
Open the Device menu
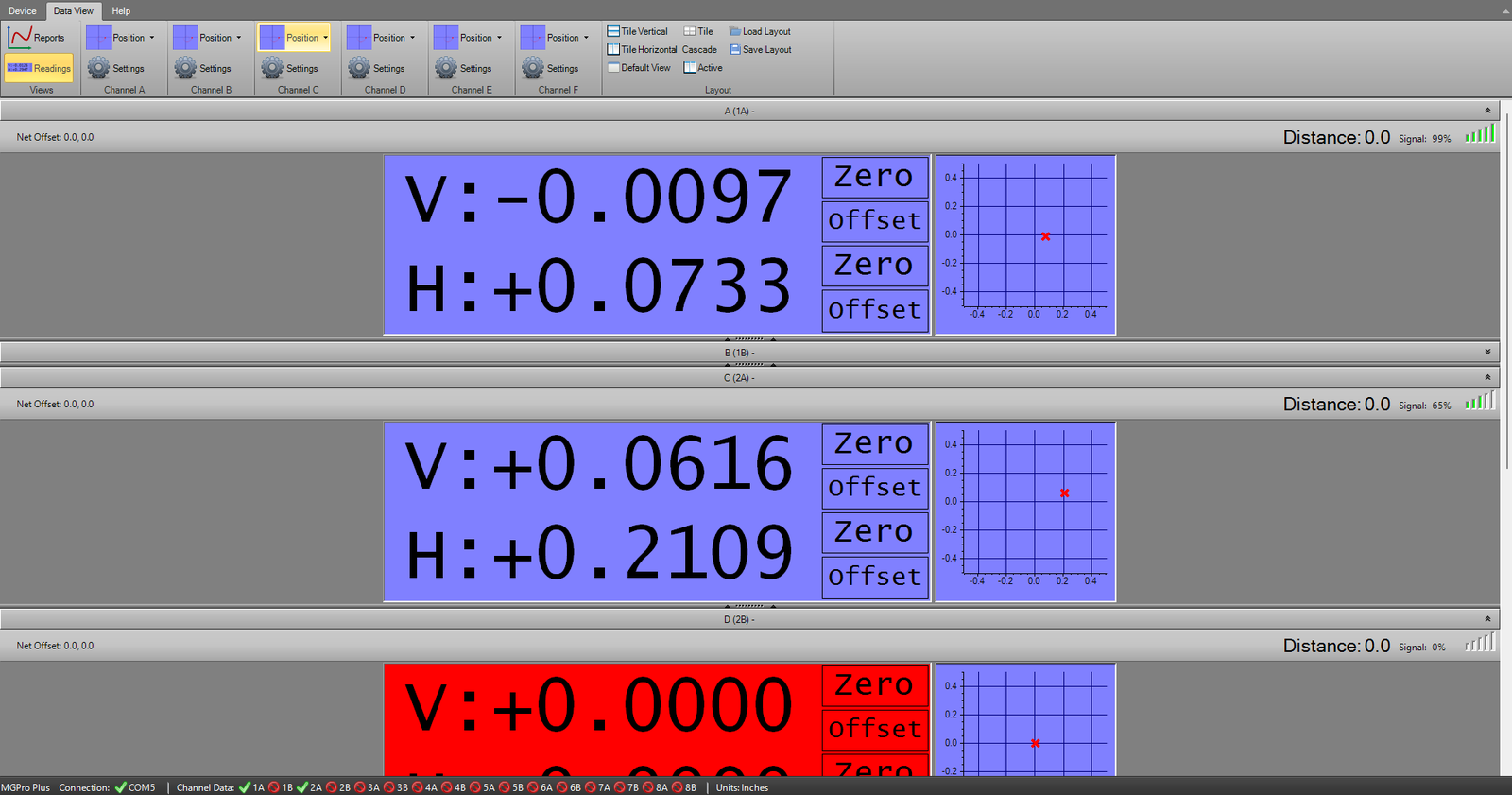(23, 10)
